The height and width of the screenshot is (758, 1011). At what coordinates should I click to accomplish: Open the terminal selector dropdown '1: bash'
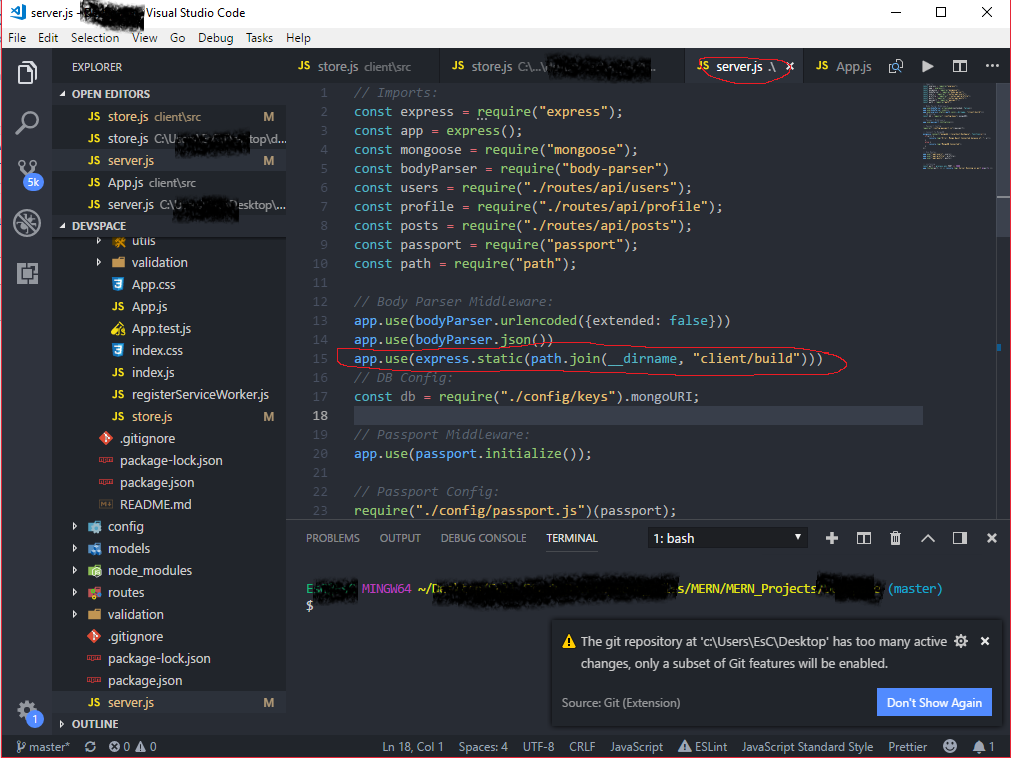(x=727, y=538)
